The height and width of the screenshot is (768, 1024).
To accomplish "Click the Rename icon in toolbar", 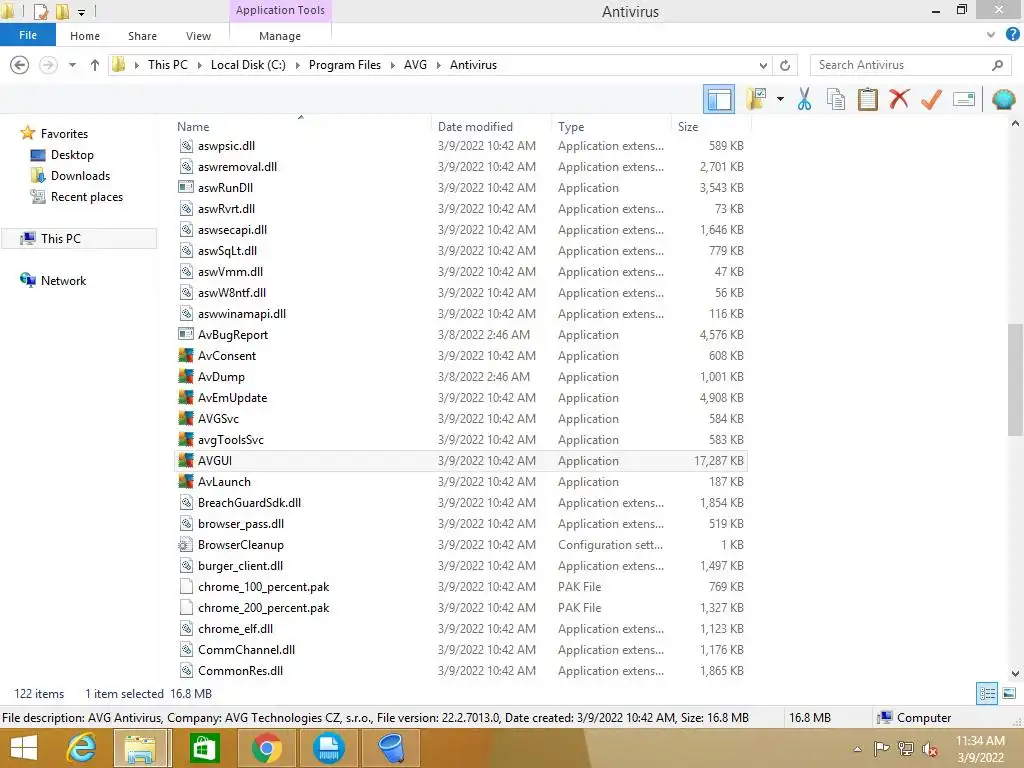I will click(964, 99).
